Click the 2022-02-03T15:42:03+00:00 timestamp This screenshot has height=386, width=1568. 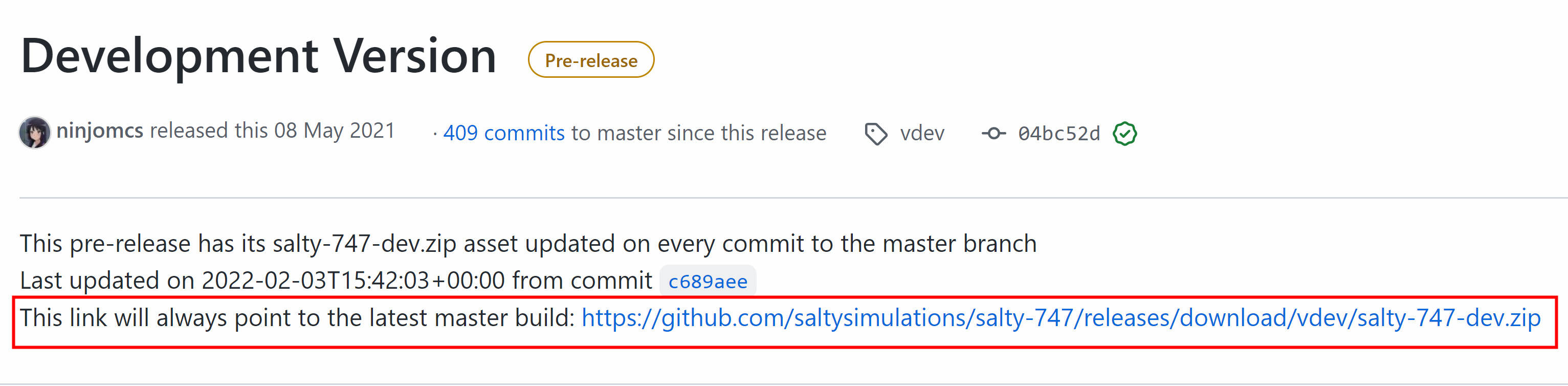[353, 281]
